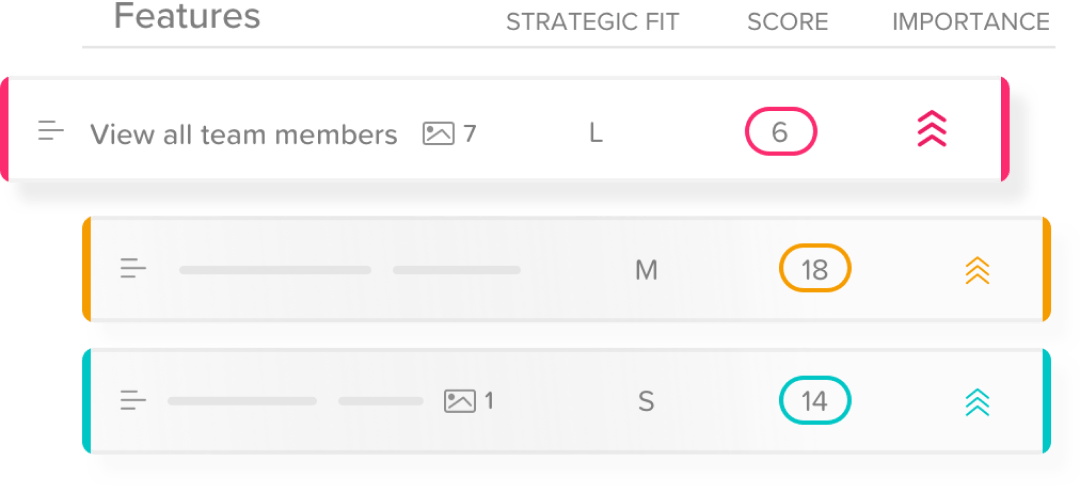Screen dimensions: 1080x487
Task: Sort by the SCORE column header
Action: click(787, 22)
